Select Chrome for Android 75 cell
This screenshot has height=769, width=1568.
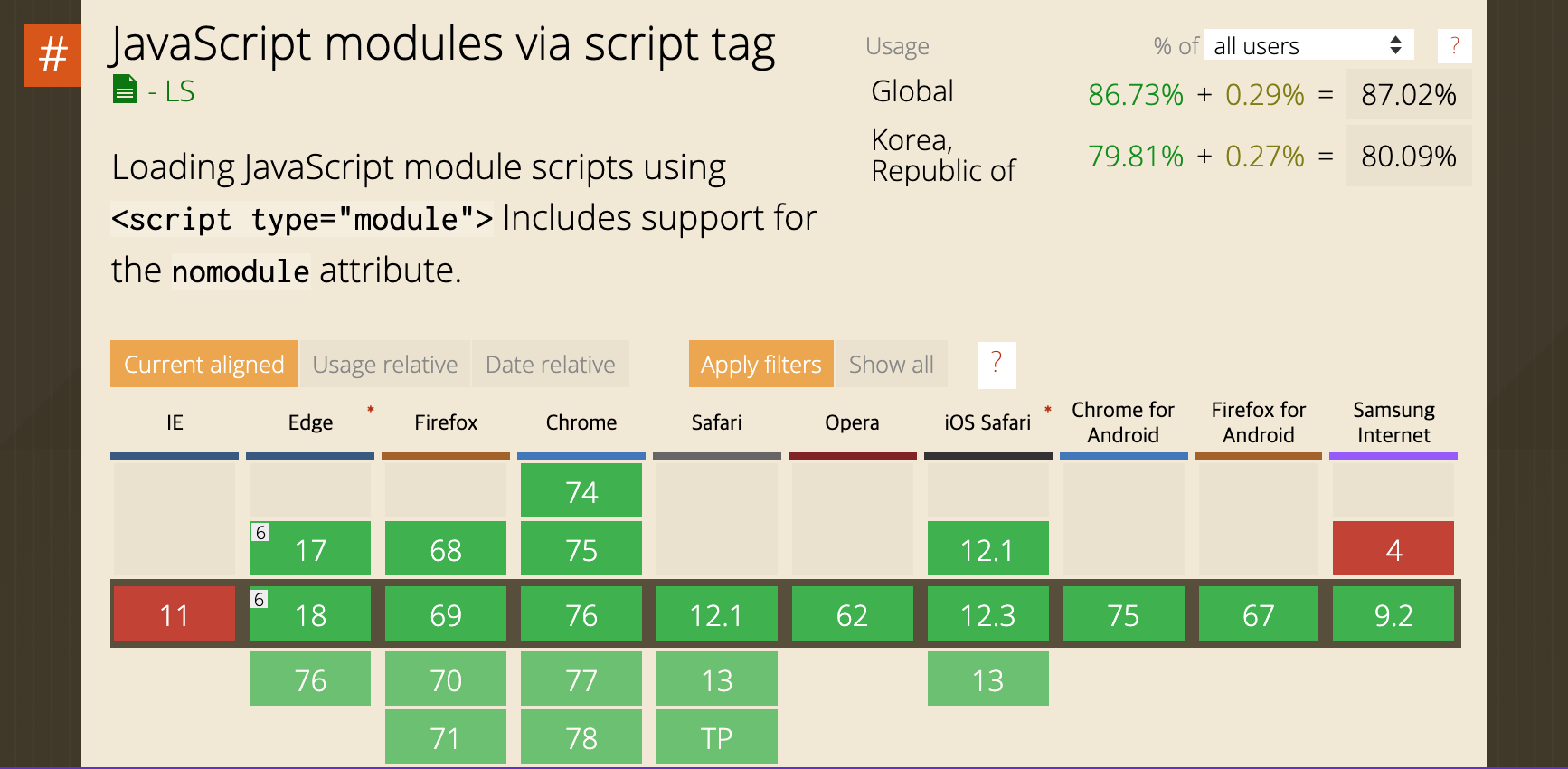1124,614
